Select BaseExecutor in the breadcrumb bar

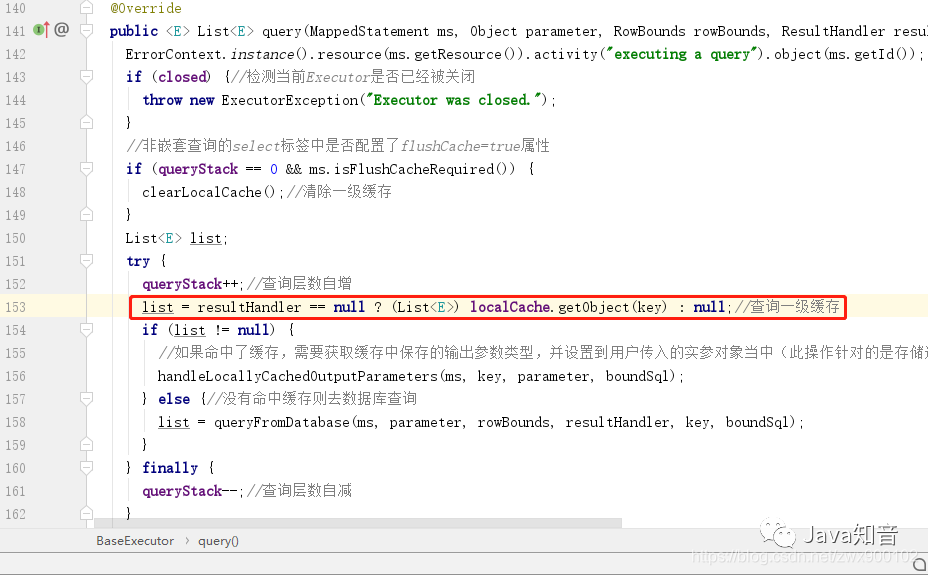[x=135, y=541]
